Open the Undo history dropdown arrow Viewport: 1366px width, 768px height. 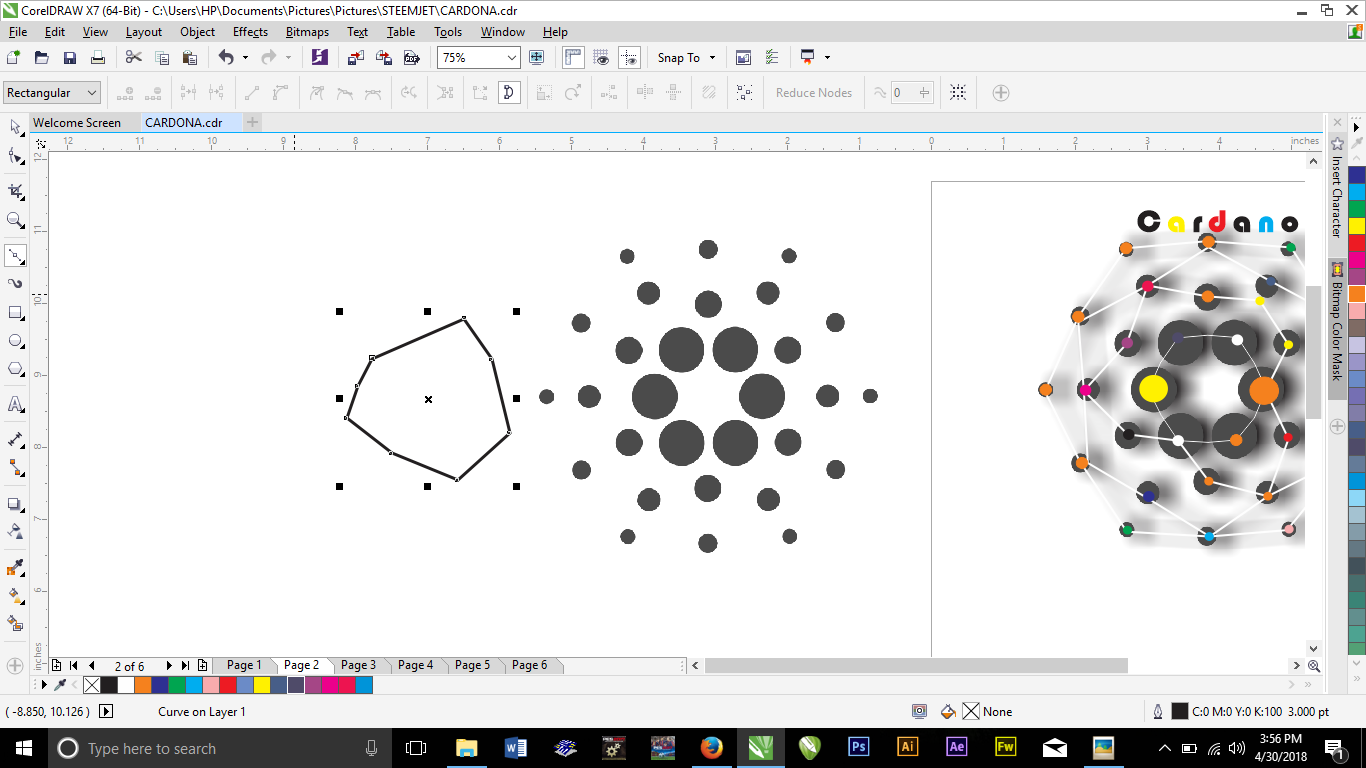pyautogui.click(x=245, y=58)
